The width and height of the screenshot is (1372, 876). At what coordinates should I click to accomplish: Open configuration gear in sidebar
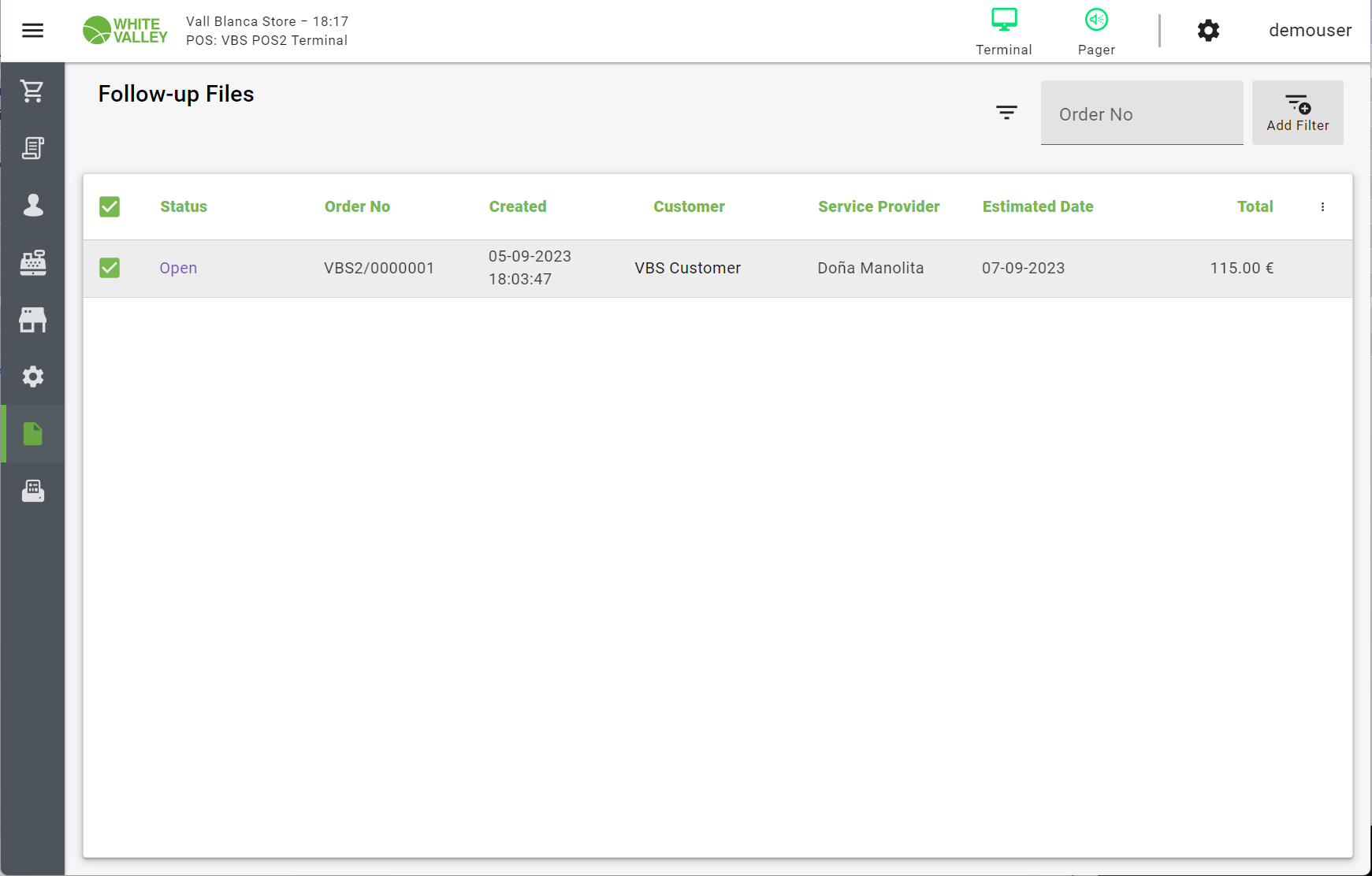point(32,377)
